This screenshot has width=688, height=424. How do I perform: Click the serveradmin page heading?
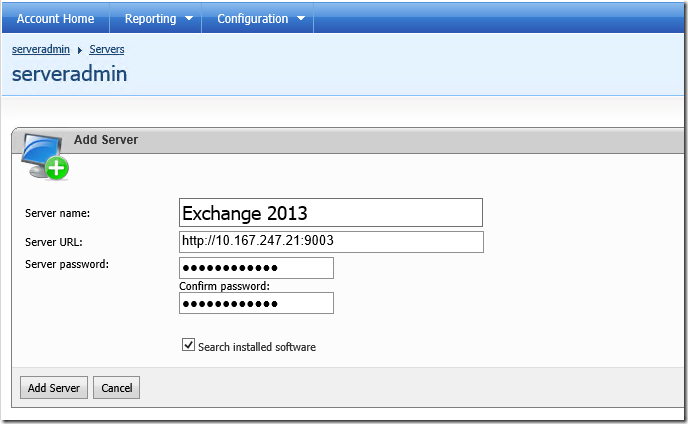tap(69, 74)
